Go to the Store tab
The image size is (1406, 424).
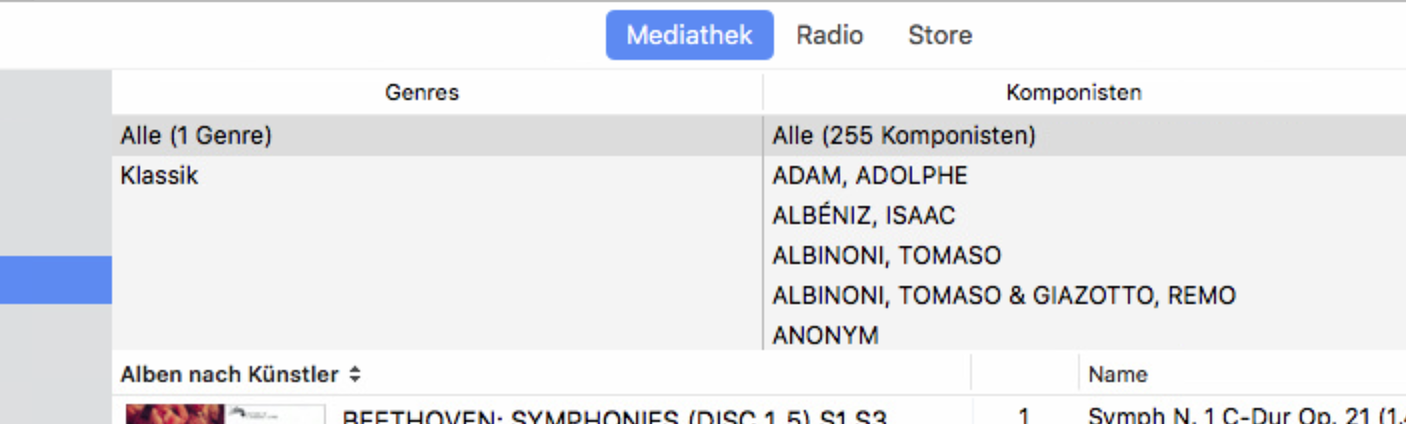939,35
